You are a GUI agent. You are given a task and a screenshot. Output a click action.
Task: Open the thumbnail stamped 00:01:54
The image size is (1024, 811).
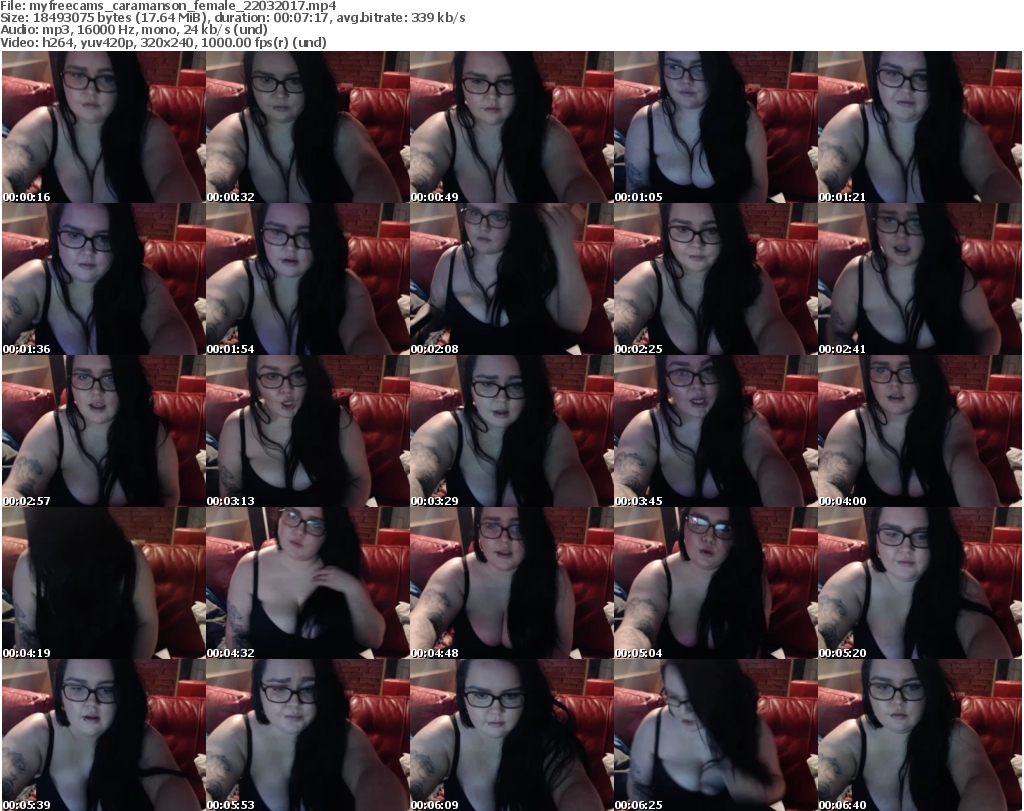click(308, 279)
